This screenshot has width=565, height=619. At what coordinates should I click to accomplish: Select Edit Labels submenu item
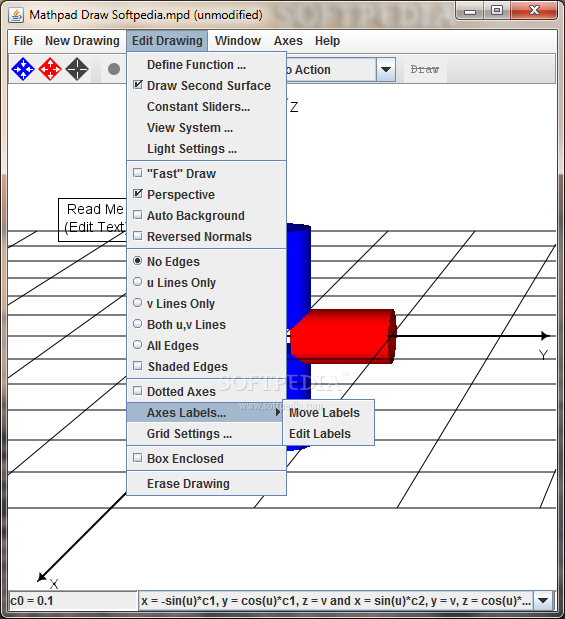328,433
